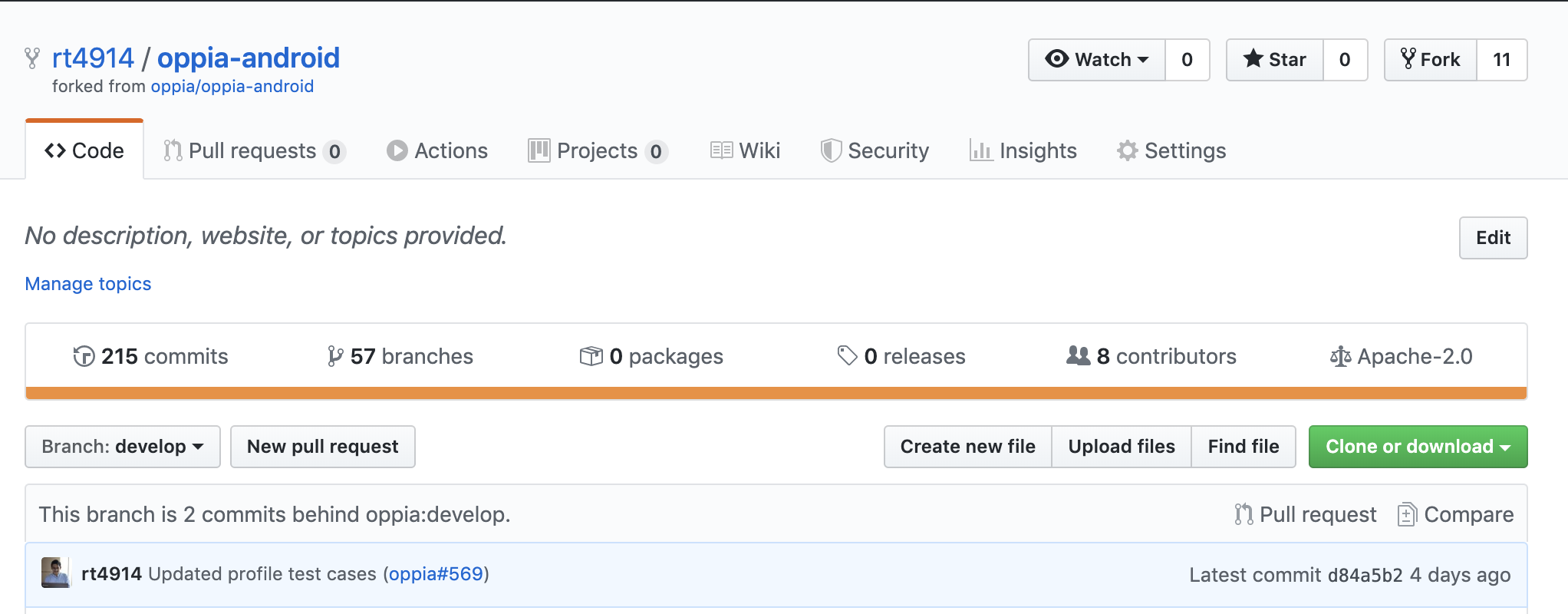Click Upload files button
Viewport: 1568px width, 614px height.
1122,447
